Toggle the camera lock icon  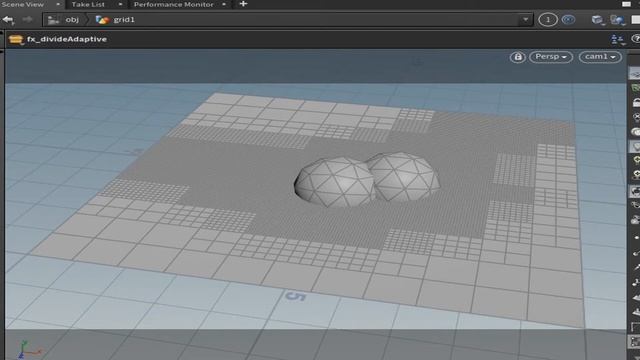tap(518, 57)
